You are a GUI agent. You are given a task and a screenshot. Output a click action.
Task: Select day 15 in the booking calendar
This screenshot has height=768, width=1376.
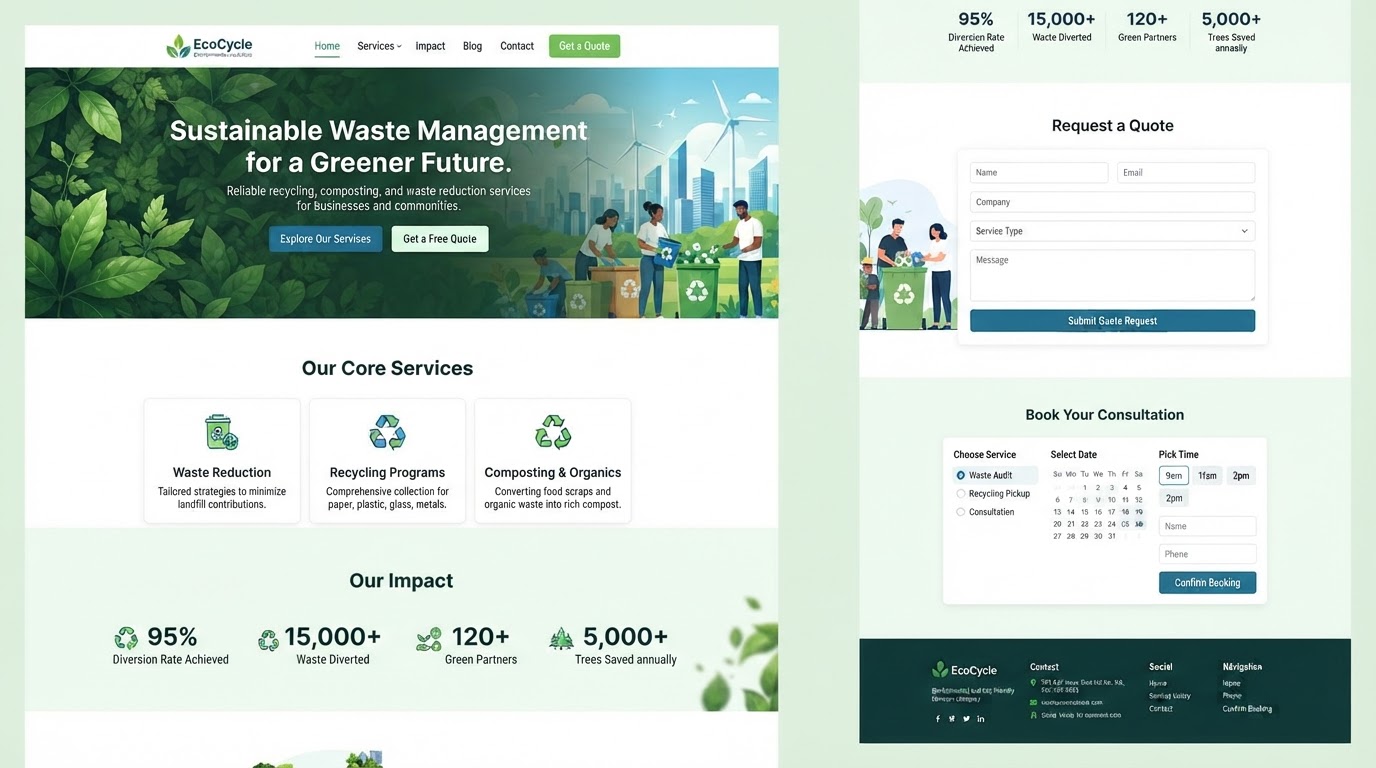pyautogui.click(x=1084, y=512)
